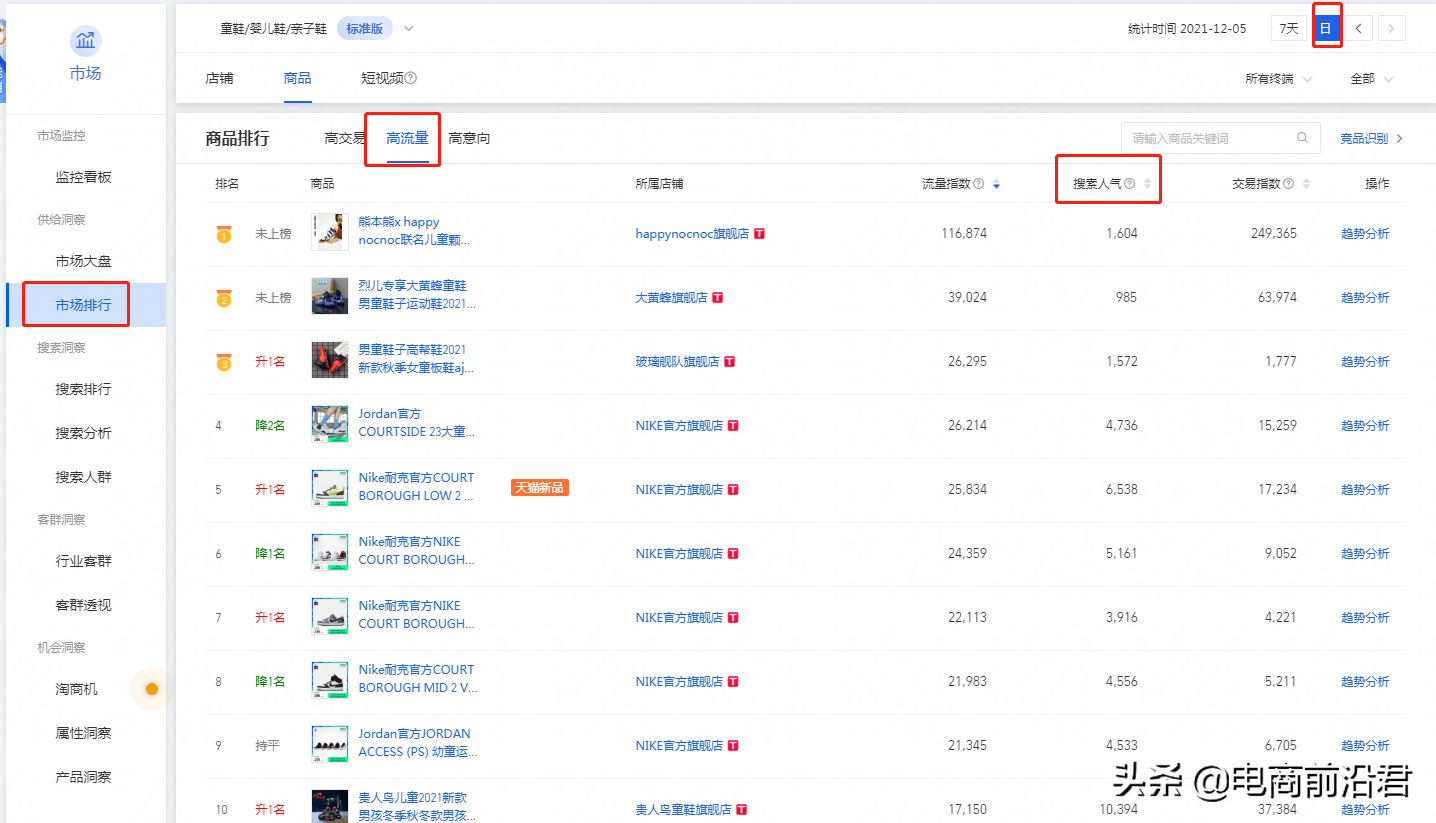Open the 全部 filter dropdown
Screen dimensions: 1436x823
1372,78
